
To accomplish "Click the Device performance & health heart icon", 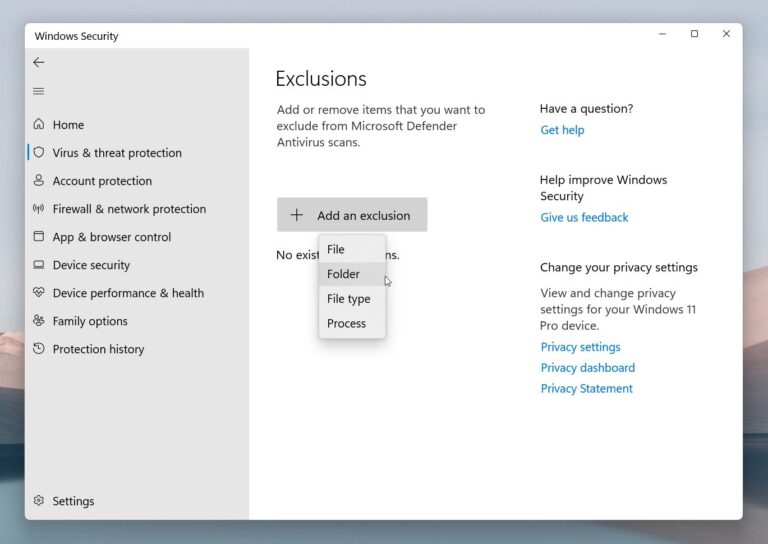I will (39, 293).
